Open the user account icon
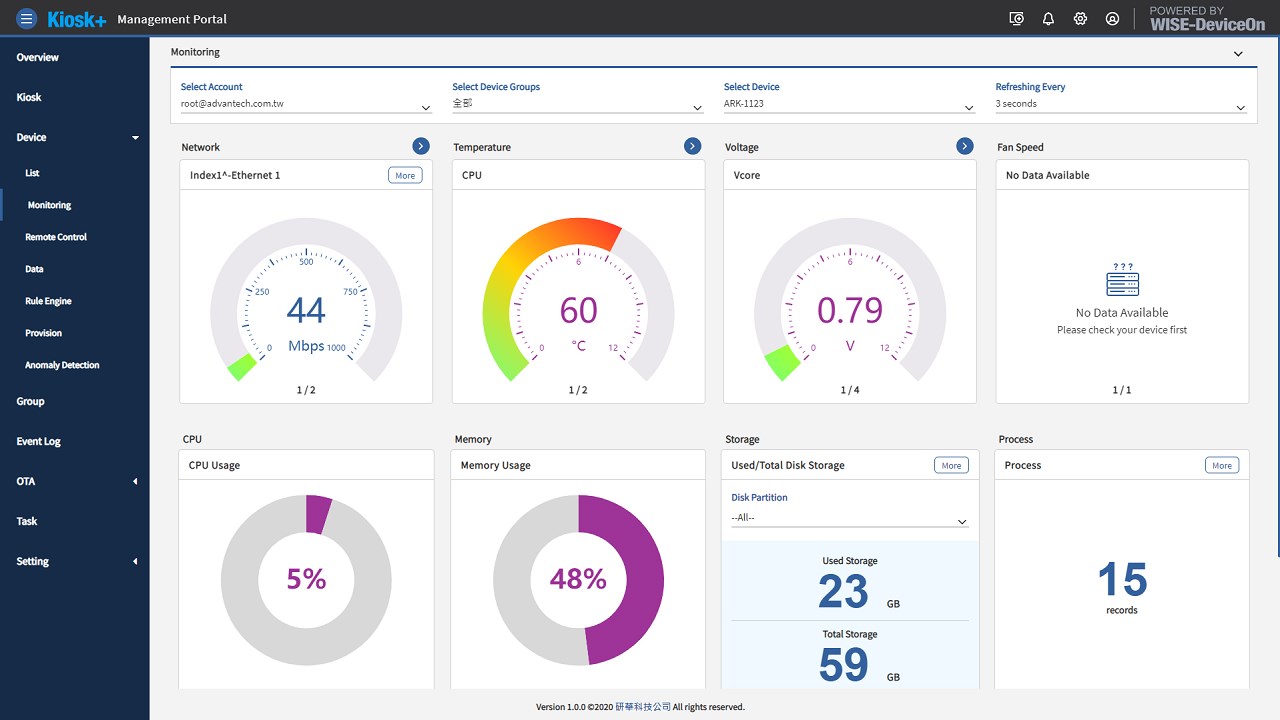 pos(1112,18)
